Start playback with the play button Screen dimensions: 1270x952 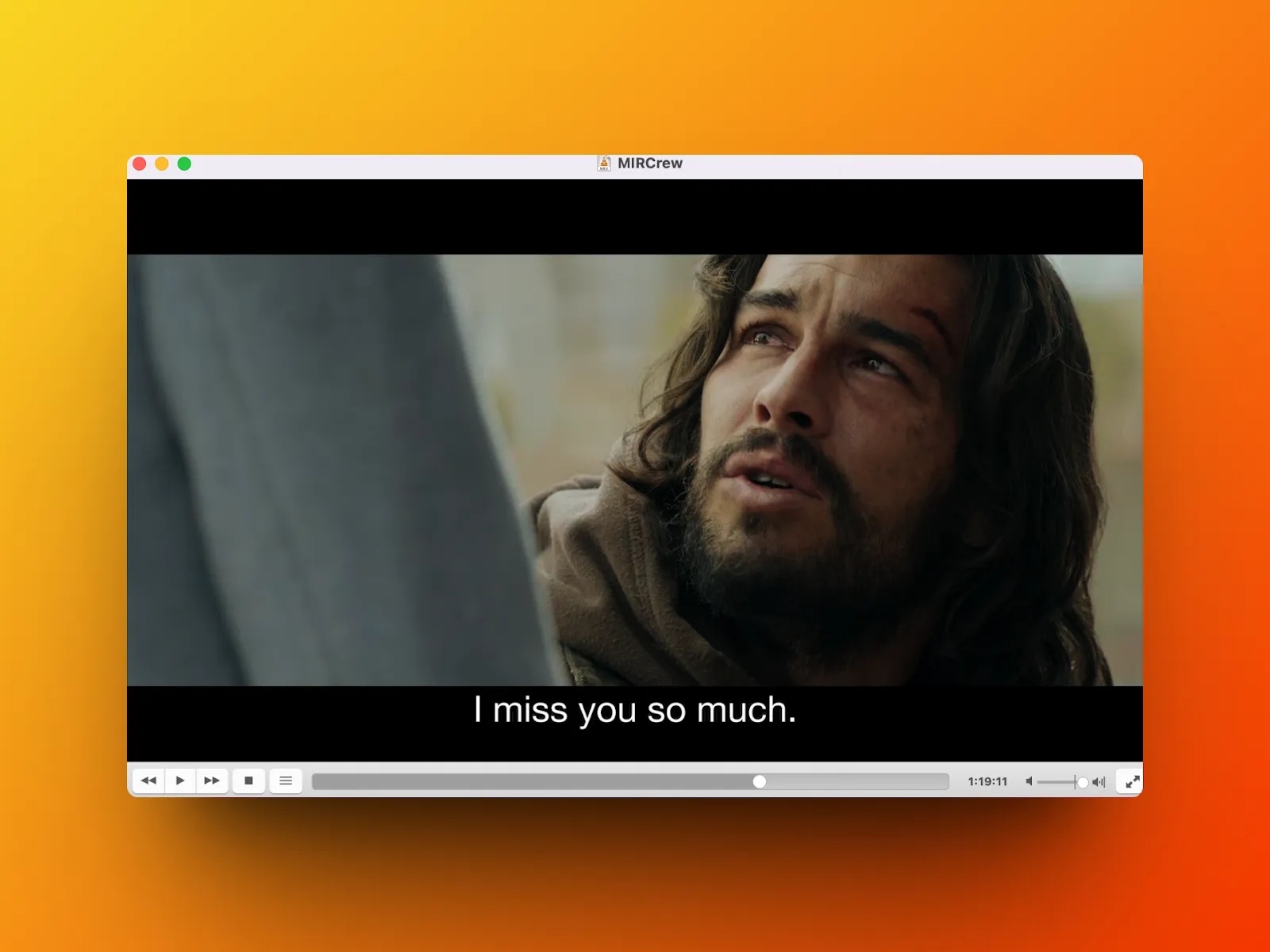180,781
